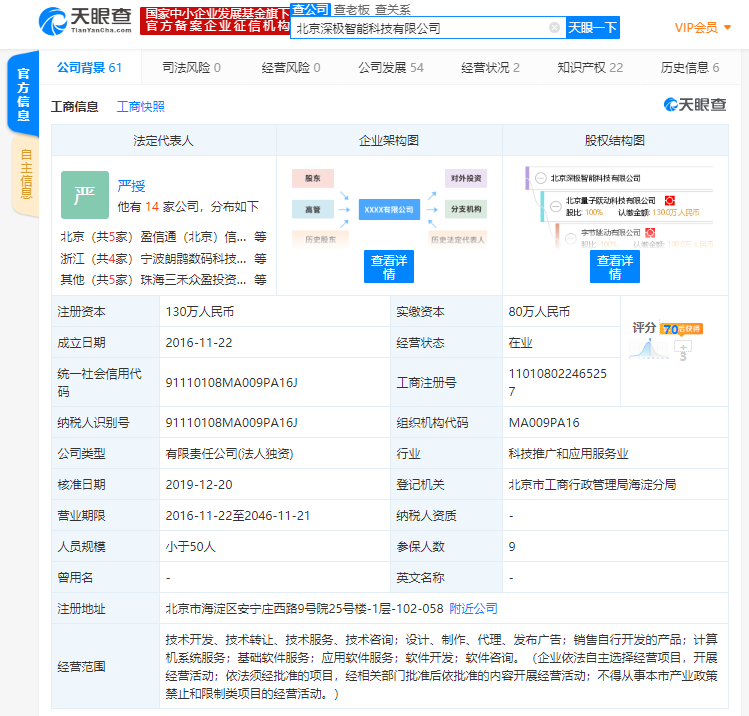Click the TianYanCha logo
This screenshot has width=749, height=716.
click(85, 21)
